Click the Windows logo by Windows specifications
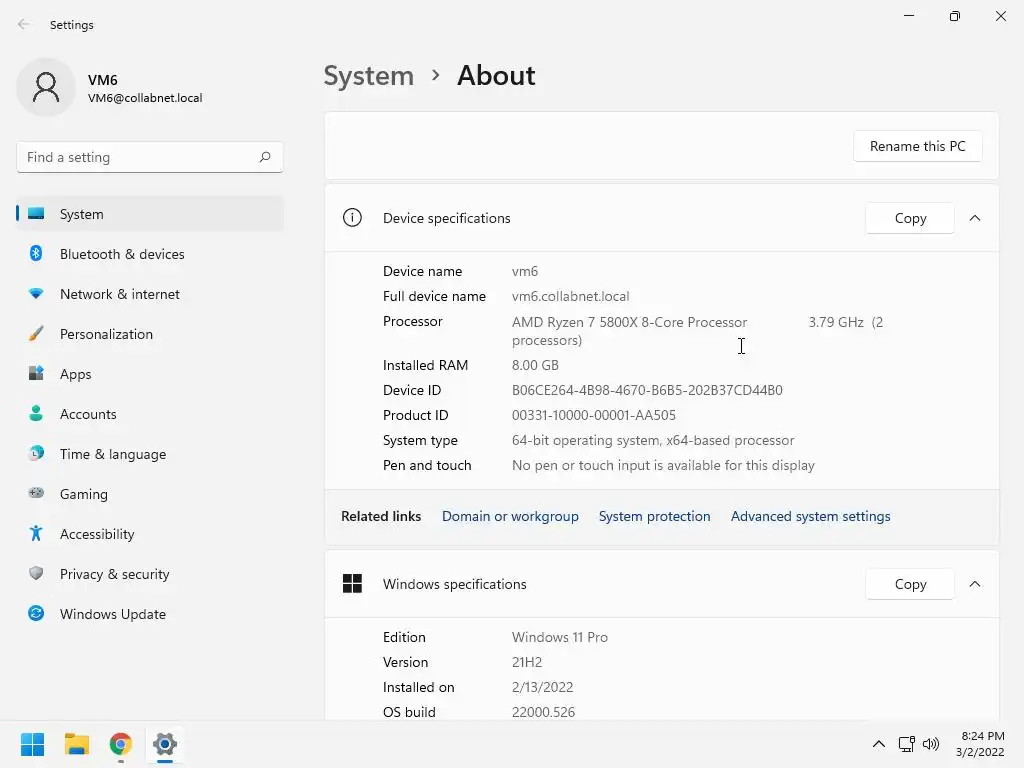This screenshot has width=1024, height=768. [x=352, y=583]
